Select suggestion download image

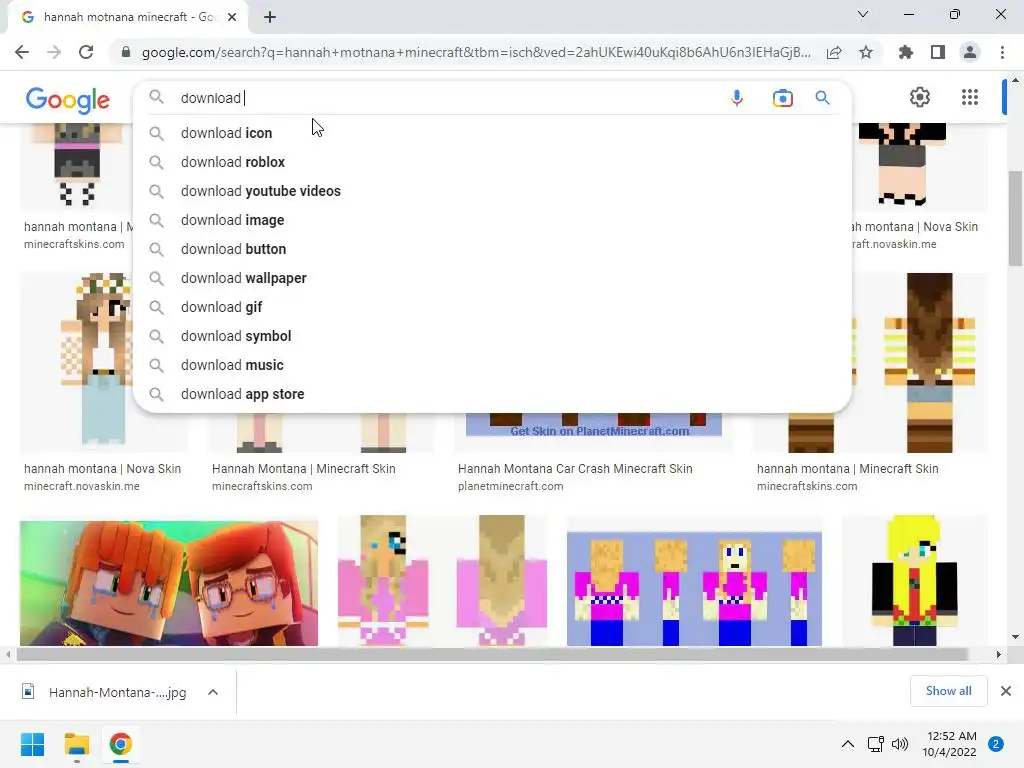click(492, 220)
